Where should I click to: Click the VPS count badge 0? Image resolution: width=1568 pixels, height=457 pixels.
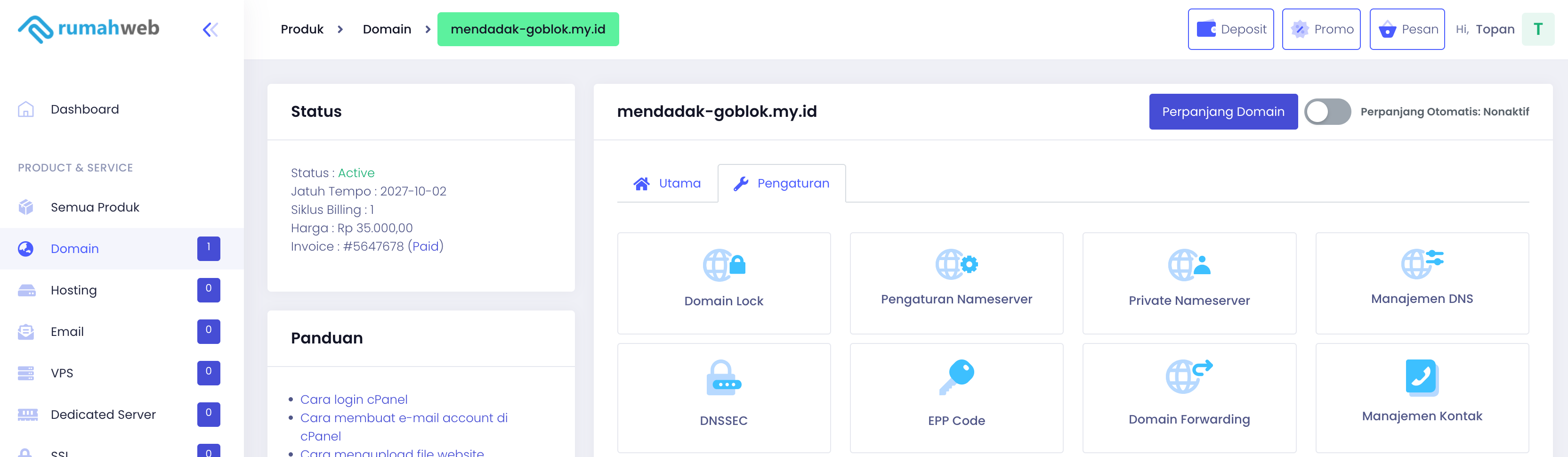coord(208,373)
